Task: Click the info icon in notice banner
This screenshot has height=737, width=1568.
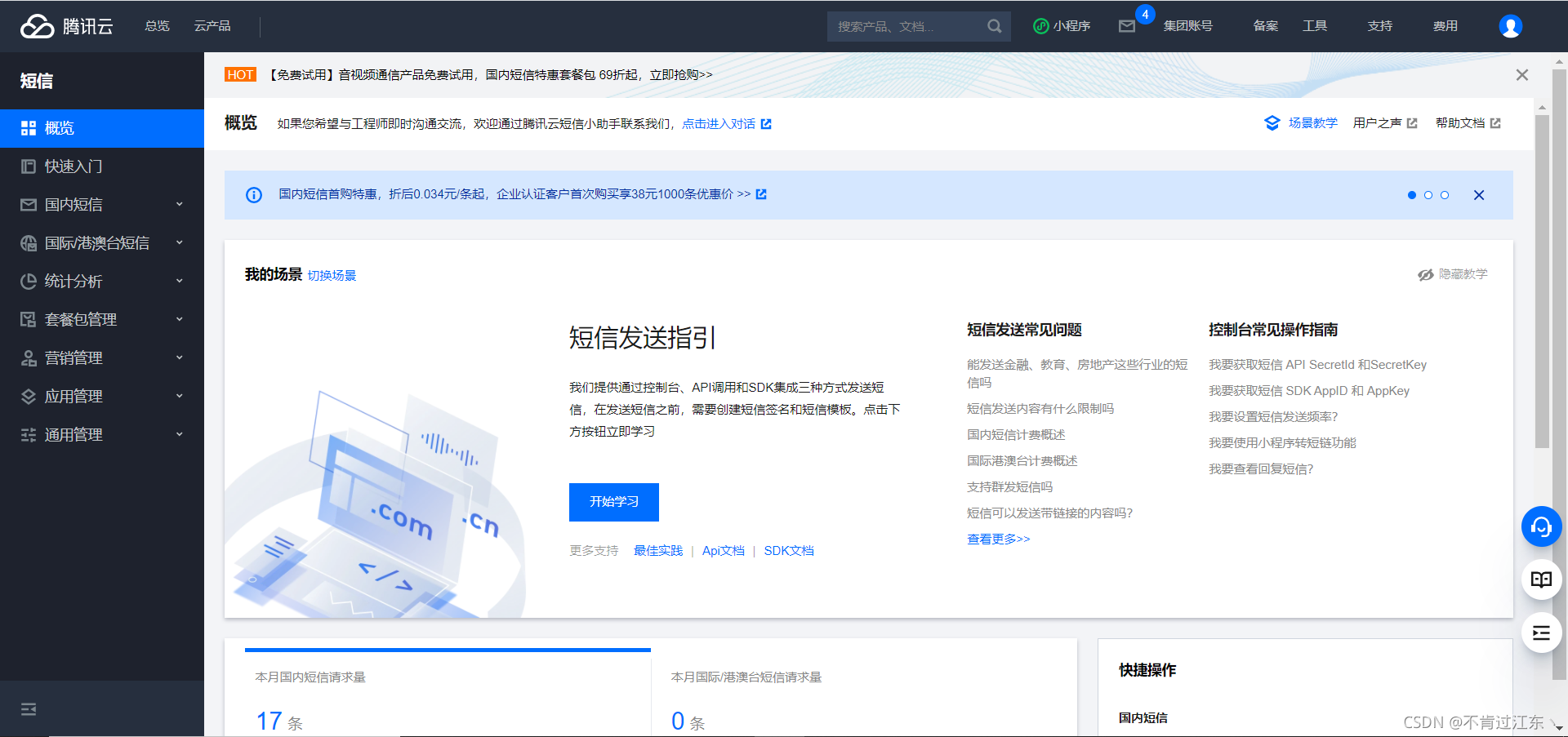Action: (x=254, y=195)
